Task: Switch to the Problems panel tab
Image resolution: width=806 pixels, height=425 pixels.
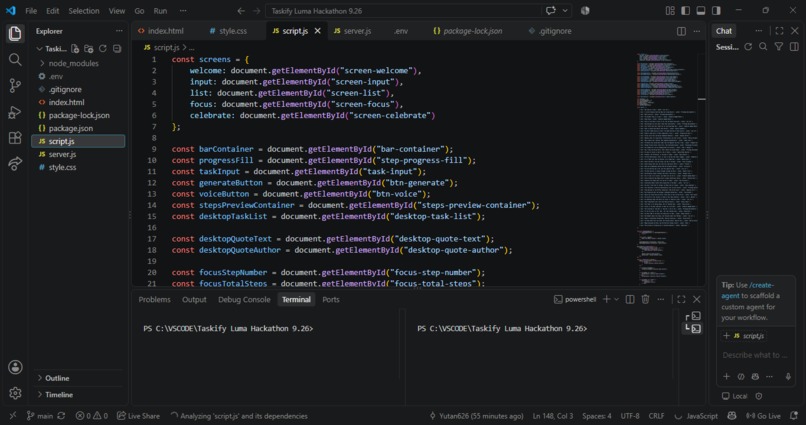Action: (154, 299)
